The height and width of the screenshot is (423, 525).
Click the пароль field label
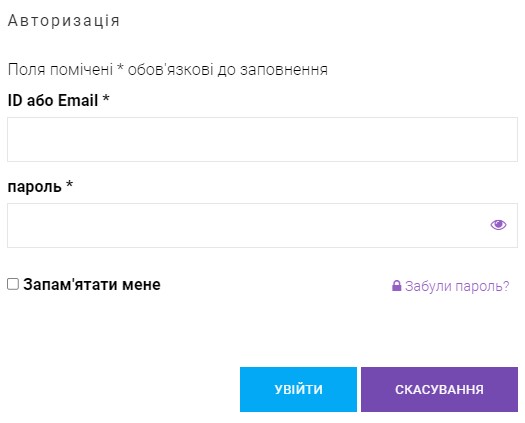pos(40,186)
